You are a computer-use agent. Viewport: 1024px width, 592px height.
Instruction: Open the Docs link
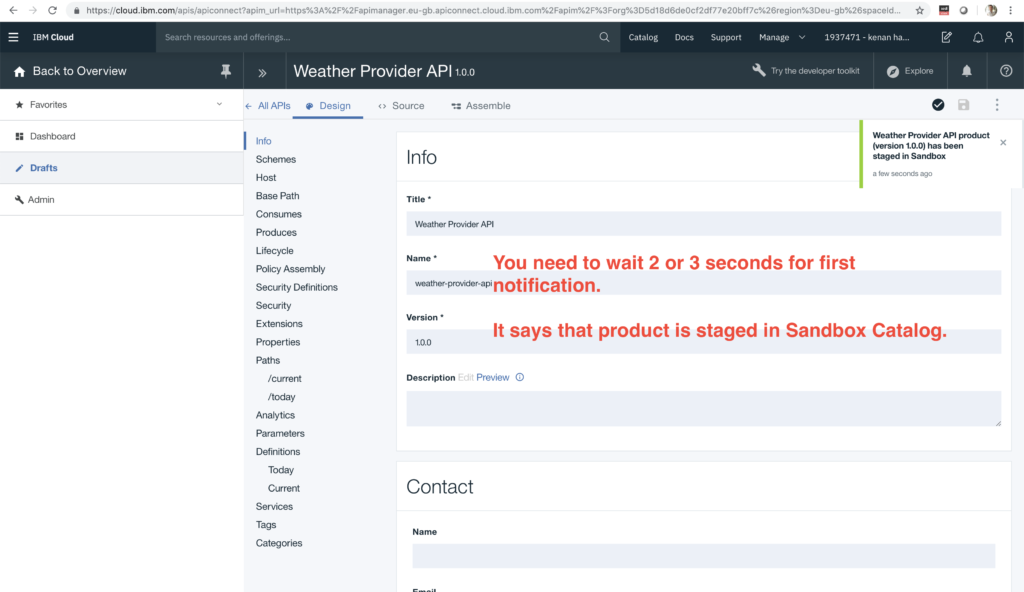click(x=684, y=37)
